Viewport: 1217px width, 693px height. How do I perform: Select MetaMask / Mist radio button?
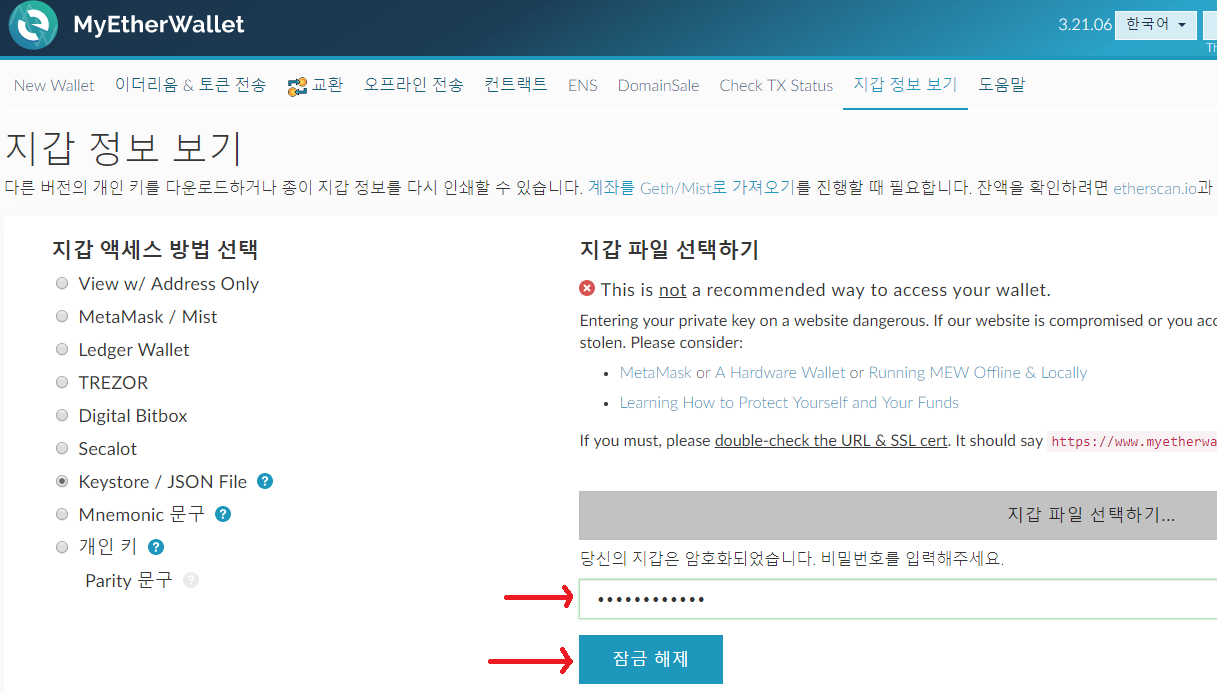click(x=62, y=317)
